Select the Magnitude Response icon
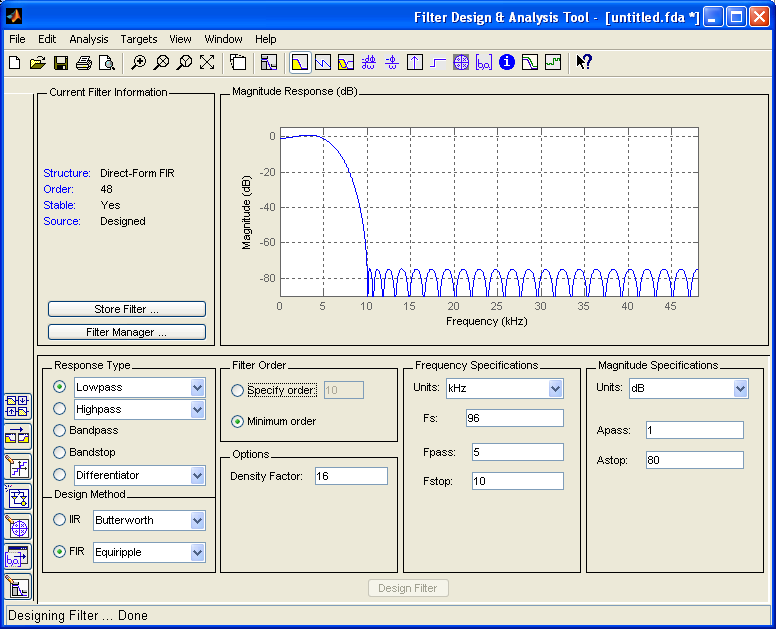Image resolution: width=776 pixels, height=629 pixels. tap(300, 62)
